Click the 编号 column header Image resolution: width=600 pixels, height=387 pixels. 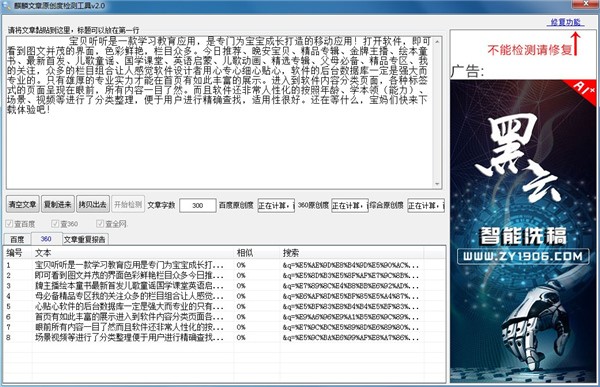pyautogui.click(x=18, y=253)
